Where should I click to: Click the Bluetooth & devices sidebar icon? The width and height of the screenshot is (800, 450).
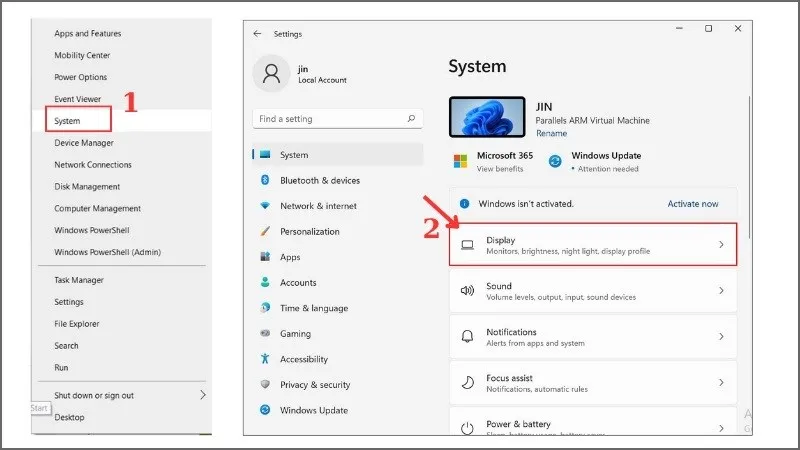pos(265,181)
